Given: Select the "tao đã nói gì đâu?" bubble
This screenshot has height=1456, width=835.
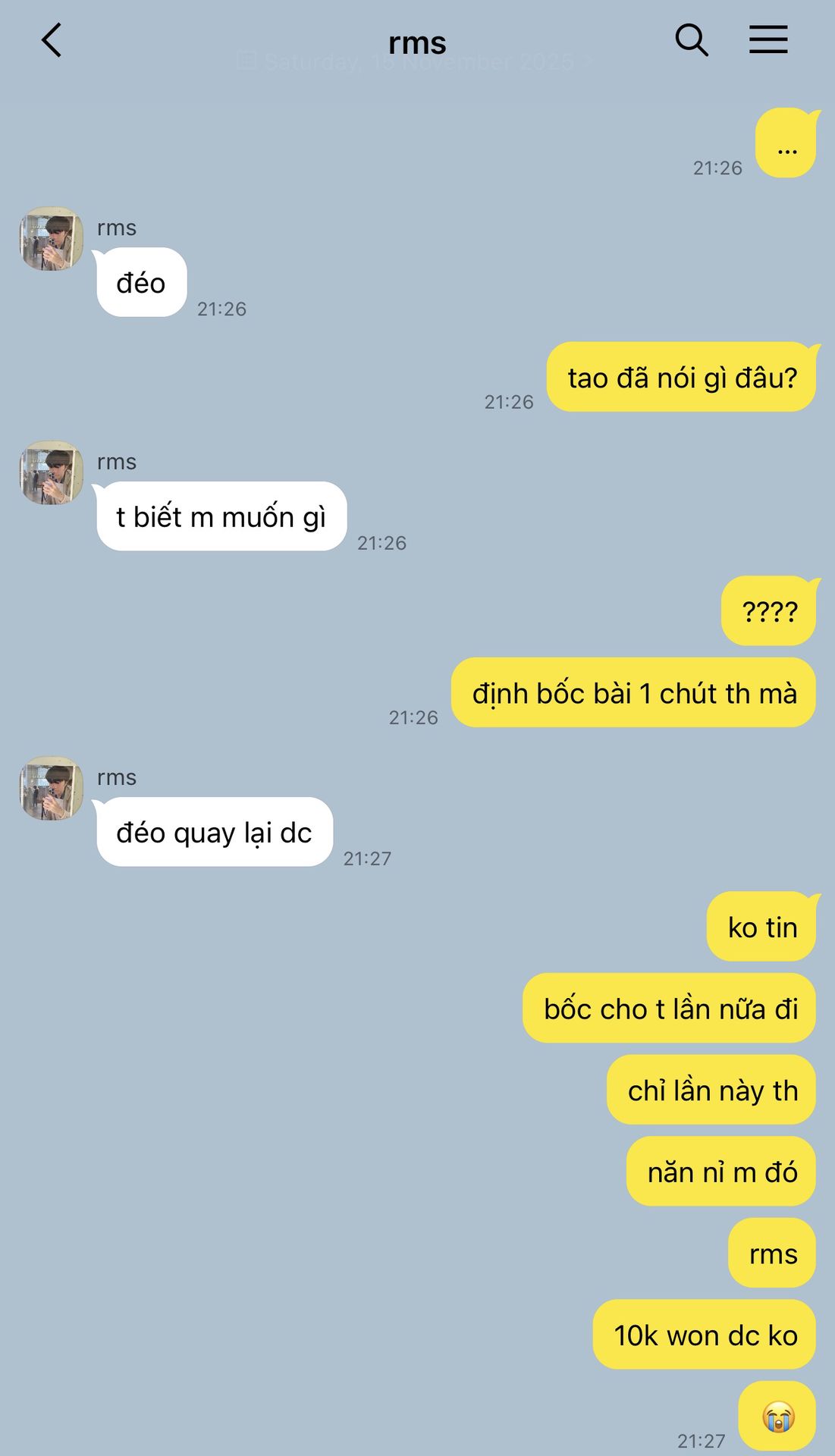Looking at the screenshot, I should tap(682, 377).
